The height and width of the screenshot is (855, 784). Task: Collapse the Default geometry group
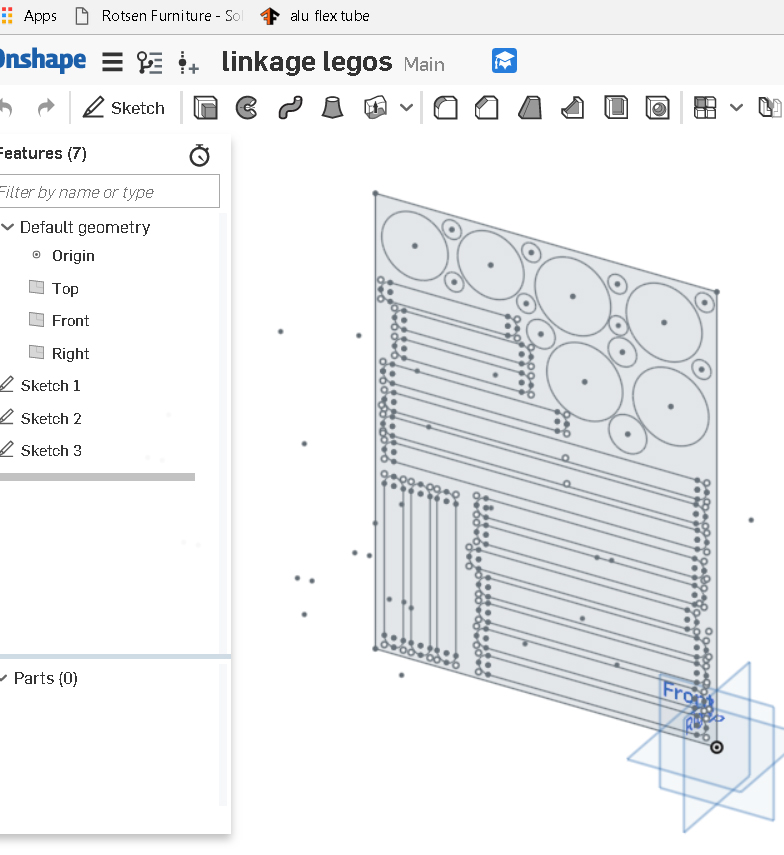8,227
